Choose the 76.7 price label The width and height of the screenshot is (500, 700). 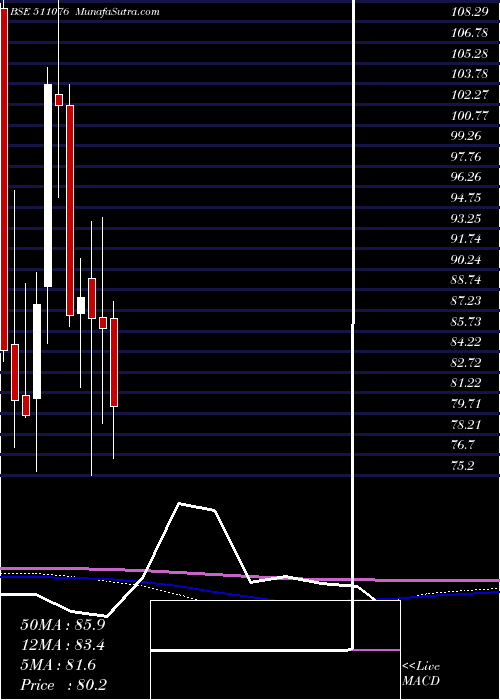pos(463,445)
